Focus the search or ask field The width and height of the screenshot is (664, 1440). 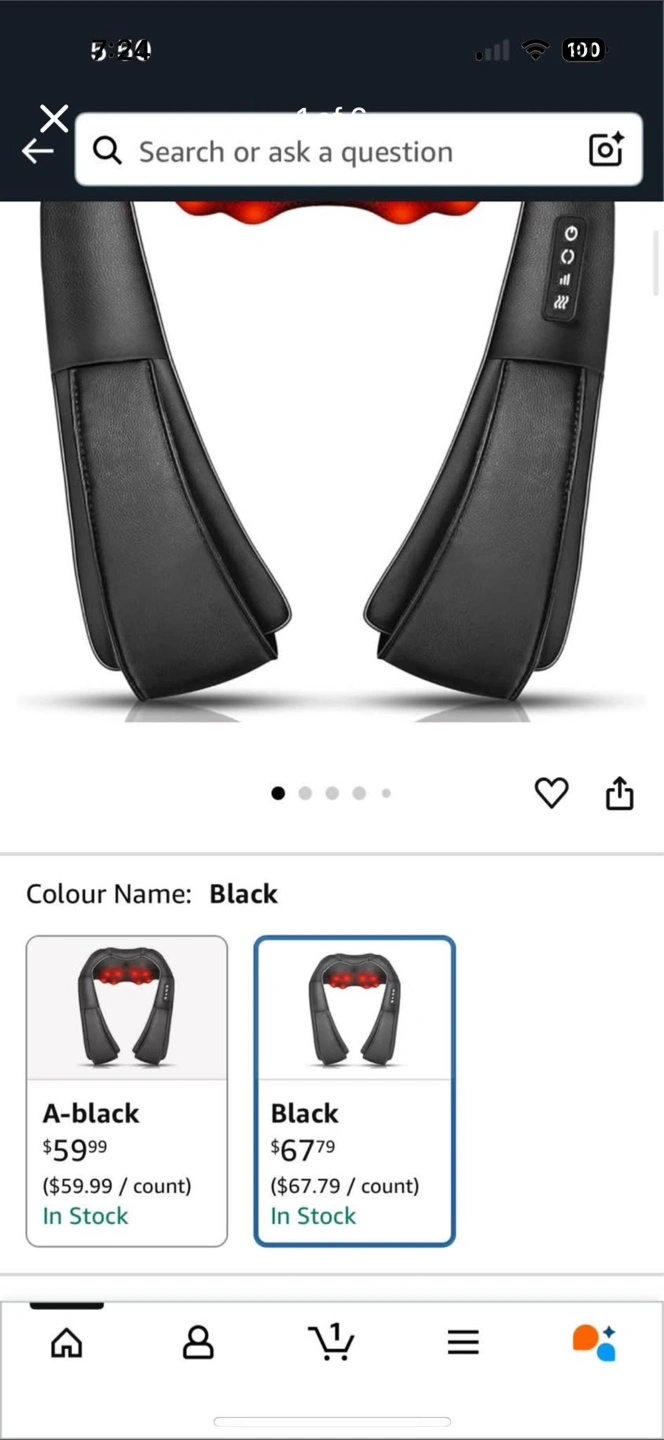359,150
